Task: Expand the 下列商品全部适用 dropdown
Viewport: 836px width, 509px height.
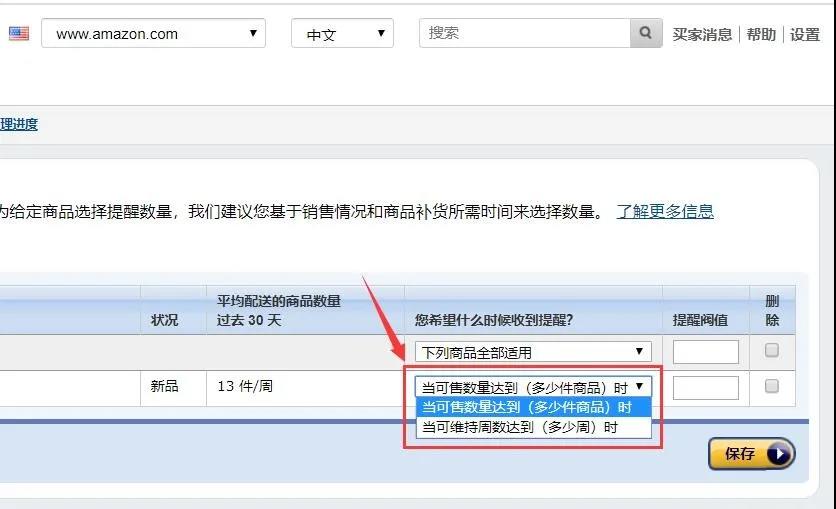Action: click(533, 352)
